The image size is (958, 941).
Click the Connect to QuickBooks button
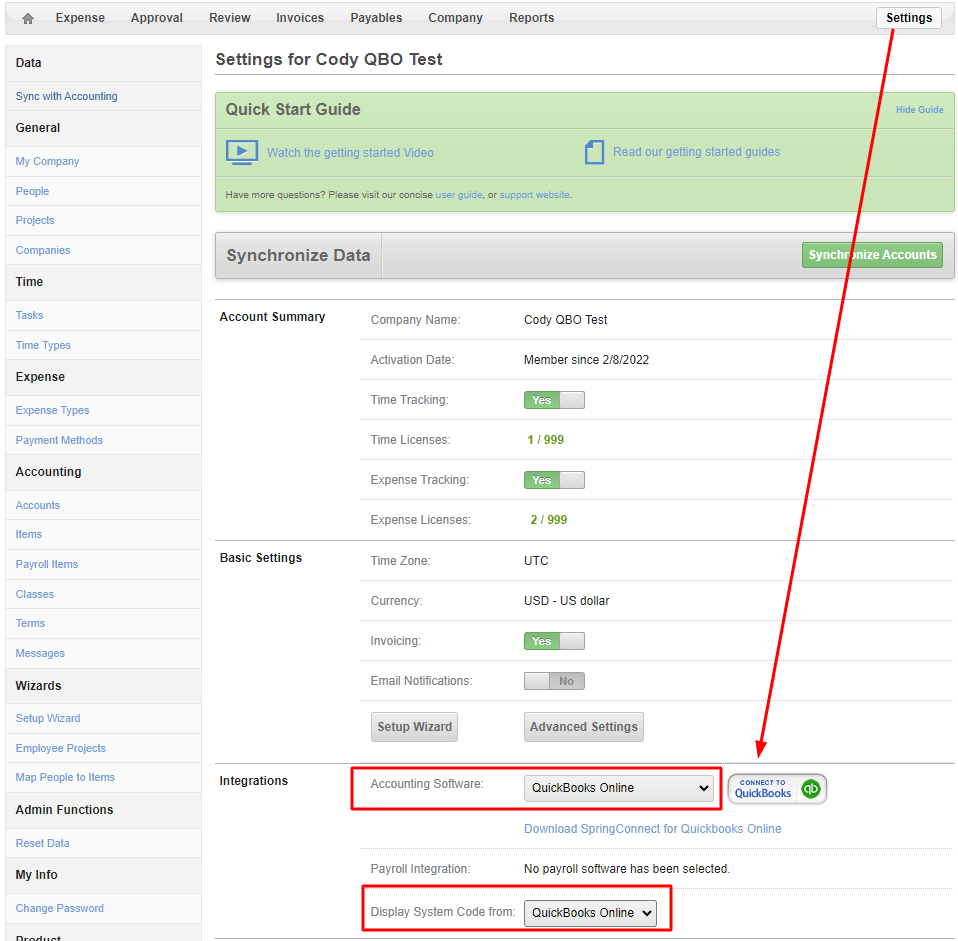click(777, 788)
